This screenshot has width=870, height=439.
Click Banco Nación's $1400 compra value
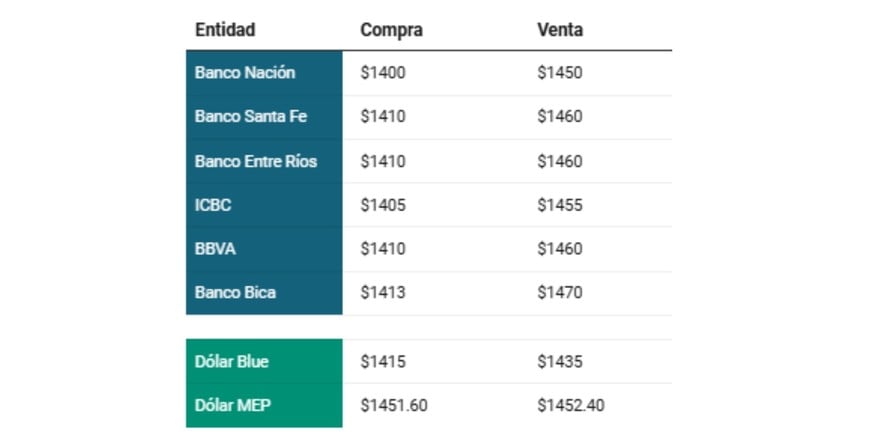click(383, 72)
